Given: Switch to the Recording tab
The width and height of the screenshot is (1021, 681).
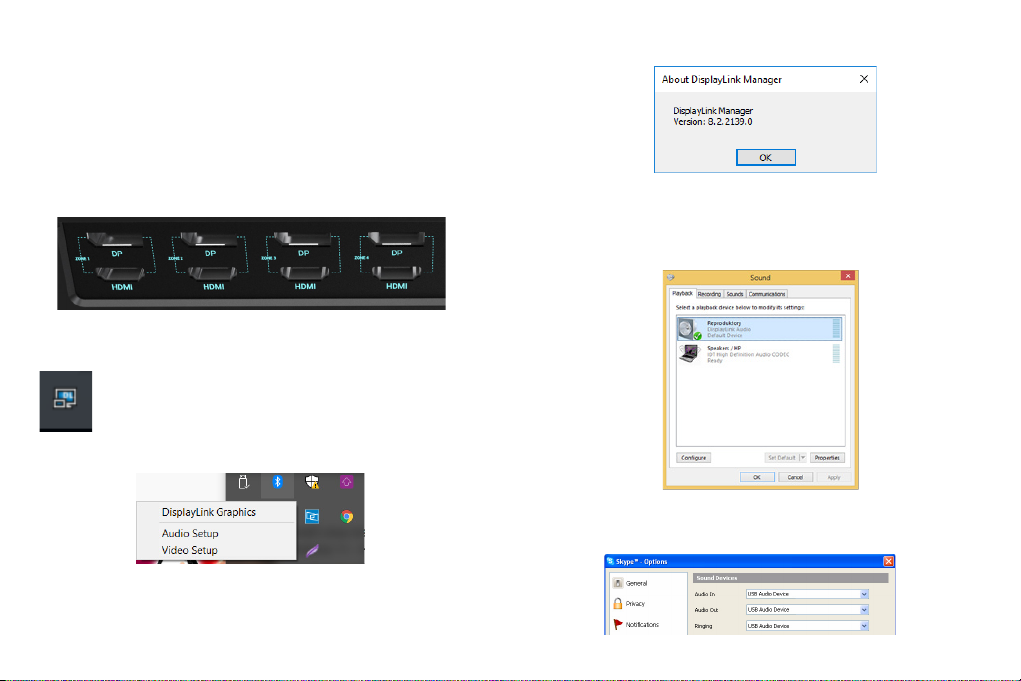Looking at the screenshot, I should coord(709,294).
